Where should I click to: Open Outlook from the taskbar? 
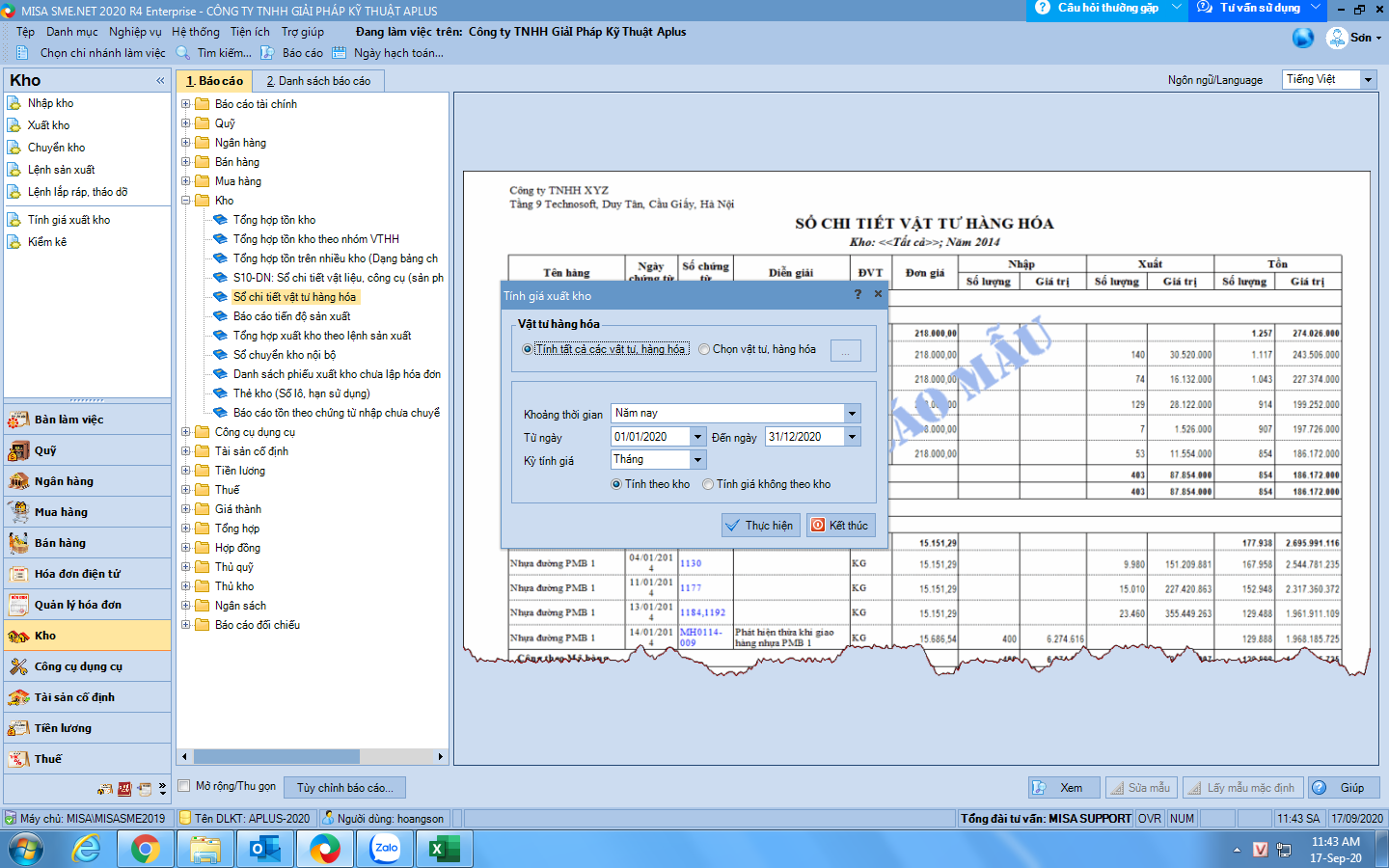point(265,849)
